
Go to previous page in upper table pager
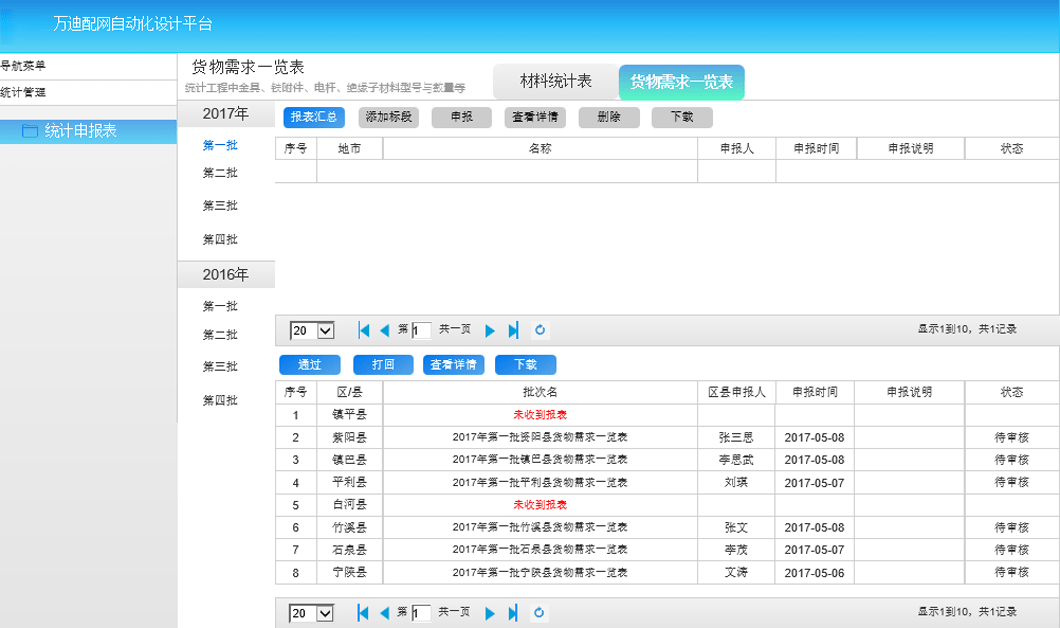[385, 330]
